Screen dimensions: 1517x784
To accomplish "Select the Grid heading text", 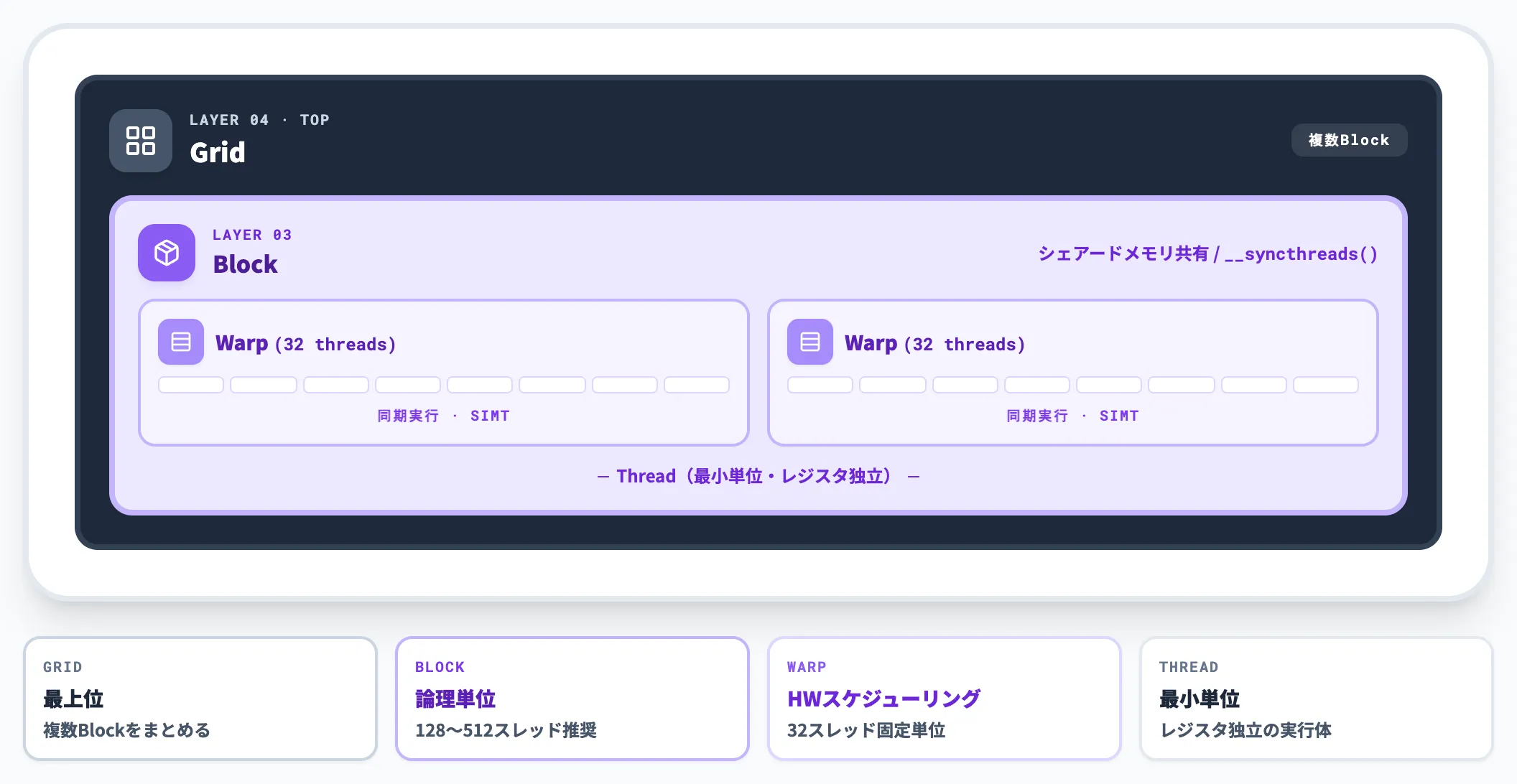I will click(218, 152).
